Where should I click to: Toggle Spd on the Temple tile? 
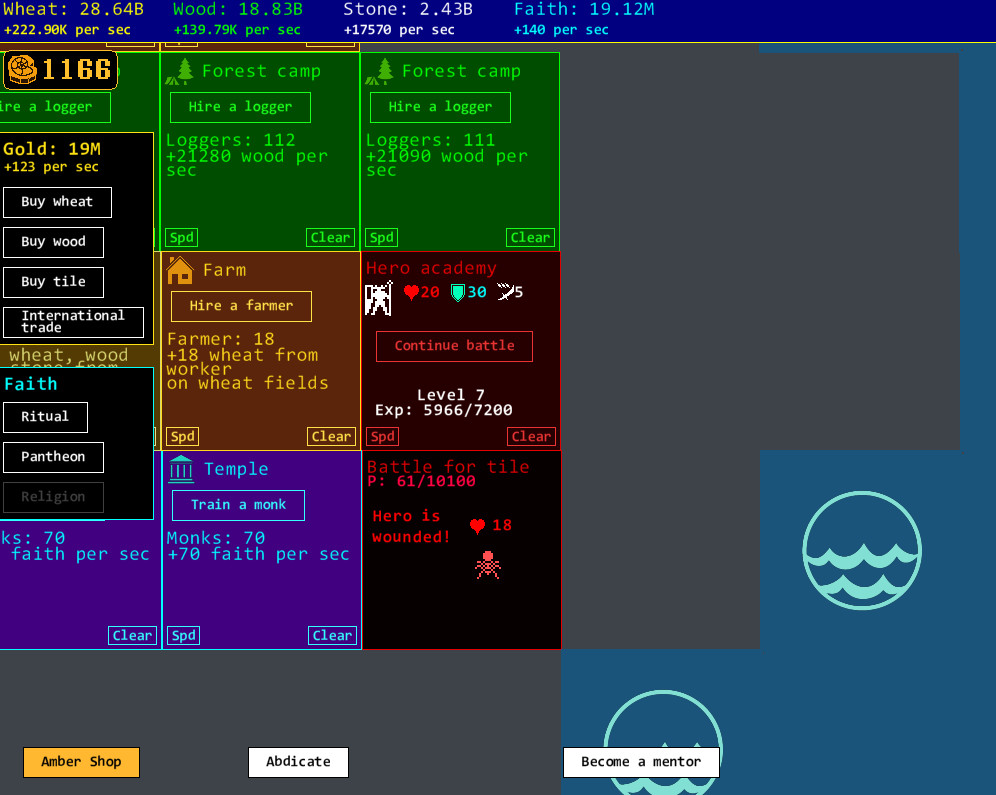183,635
